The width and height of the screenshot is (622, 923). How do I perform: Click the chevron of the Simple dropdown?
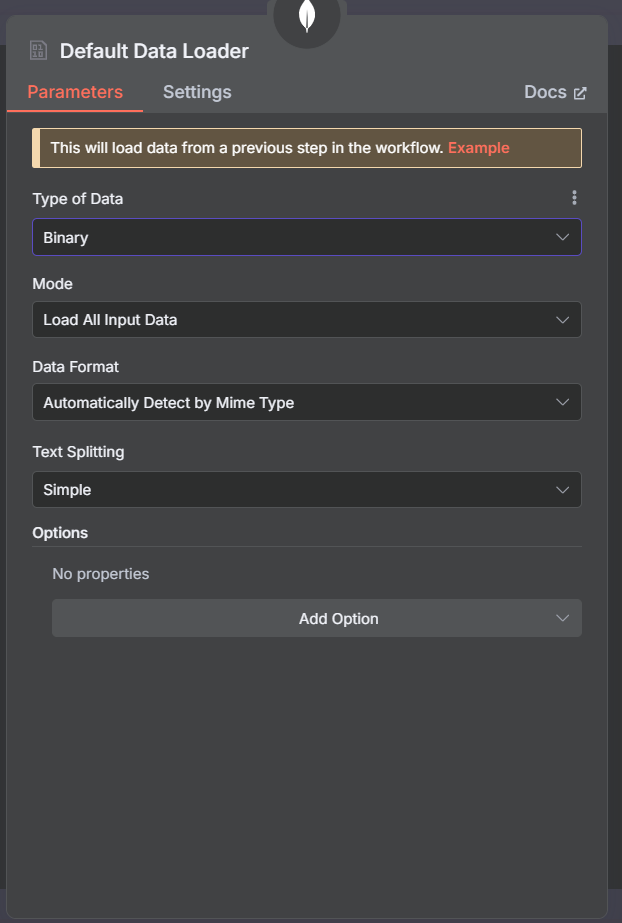coord(563,490)
